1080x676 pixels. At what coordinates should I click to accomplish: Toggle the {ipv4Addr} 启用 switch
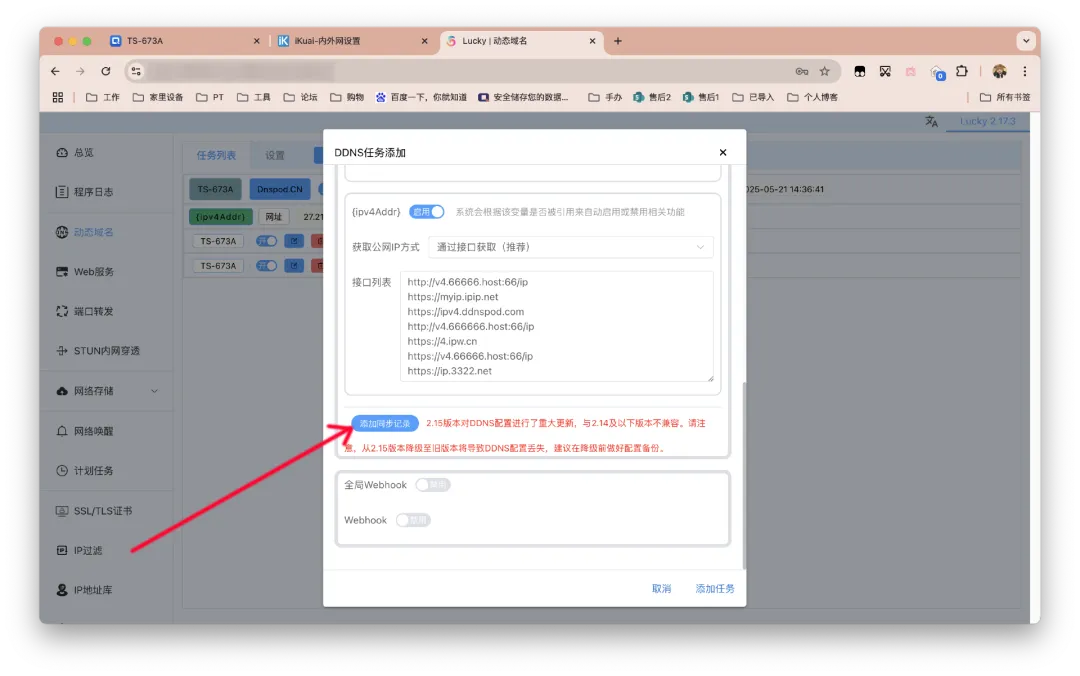point(427,212)
